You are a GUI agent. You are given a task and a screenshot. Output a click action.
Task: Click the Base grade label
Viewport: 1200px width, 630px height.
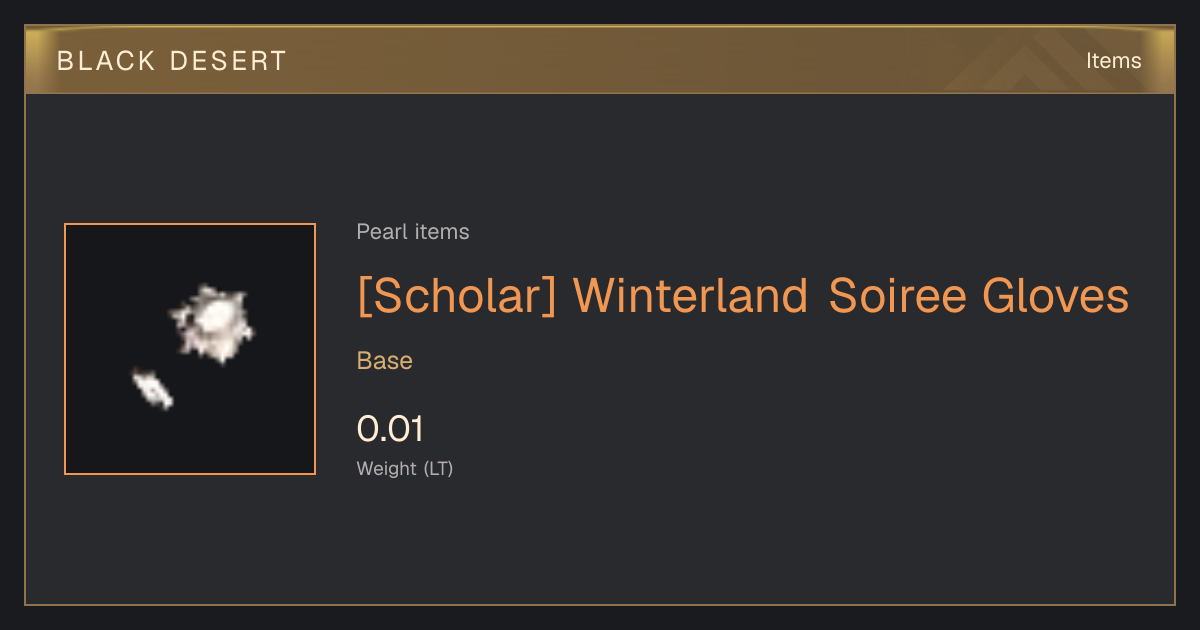coord(385,361)
